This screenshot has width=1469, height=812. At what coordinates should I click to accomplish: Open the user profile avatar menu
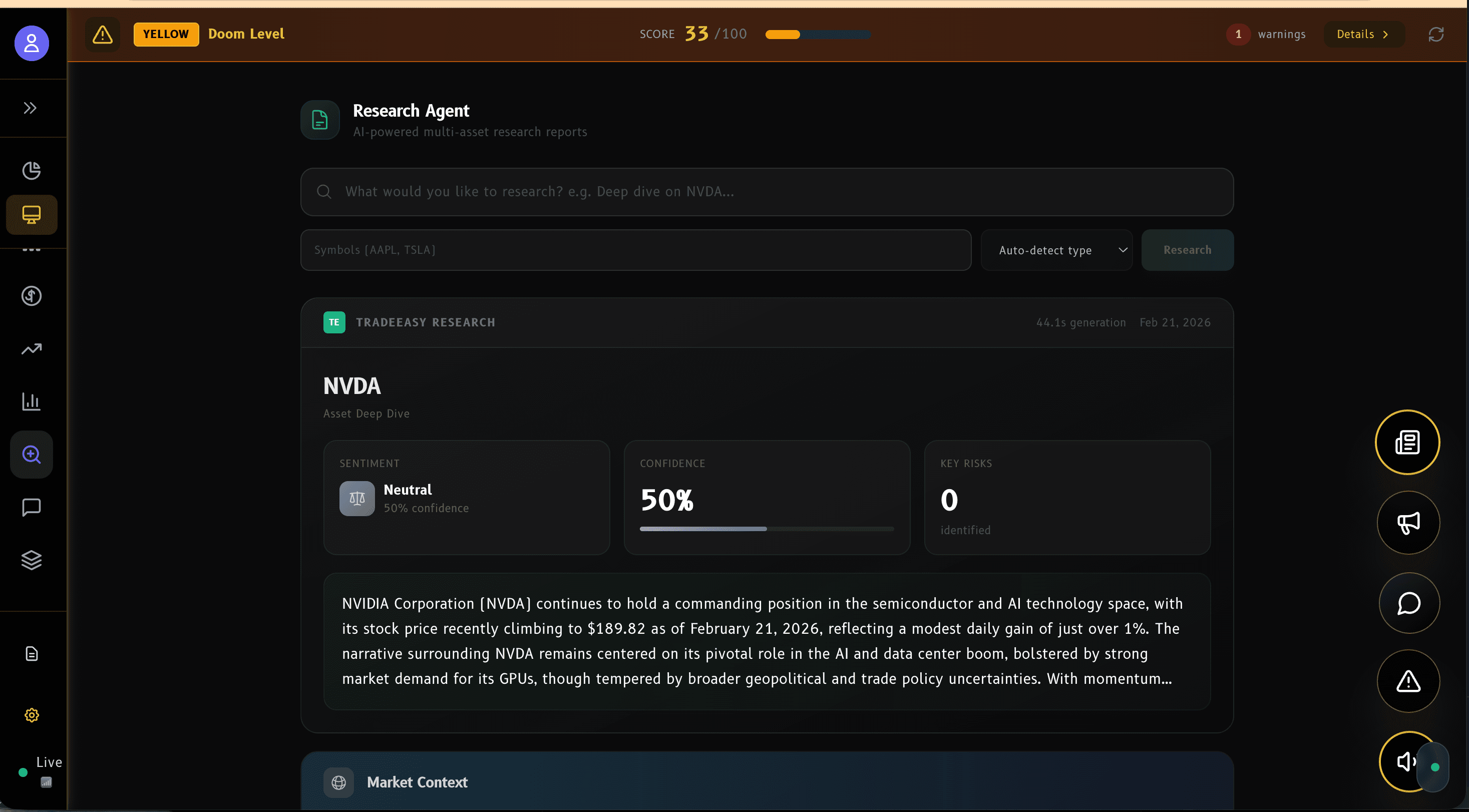[x=31, y=43]
